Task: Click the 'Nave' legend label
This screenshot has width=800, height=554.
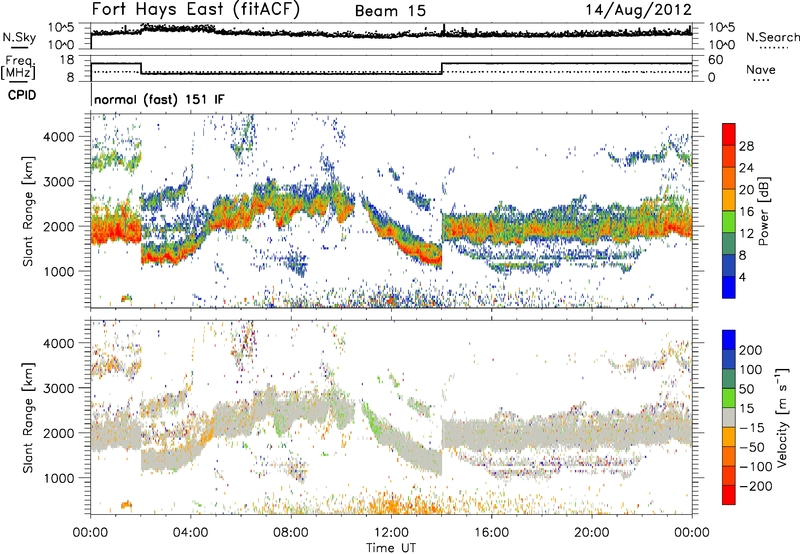Action: pyautogui.click(x=761, y=70)
